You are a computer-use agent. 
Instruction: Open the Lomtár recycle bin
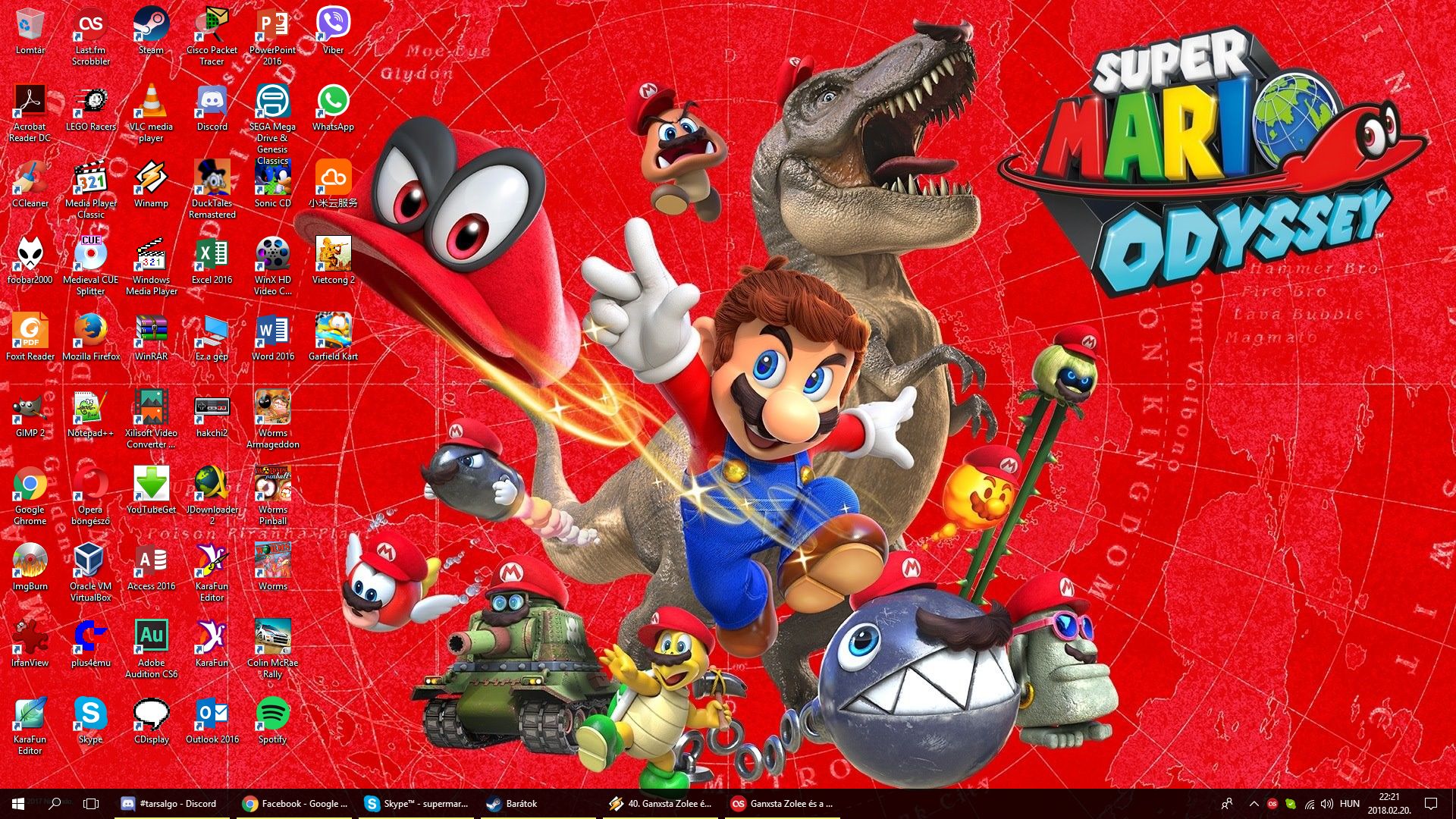pos(30,25)
